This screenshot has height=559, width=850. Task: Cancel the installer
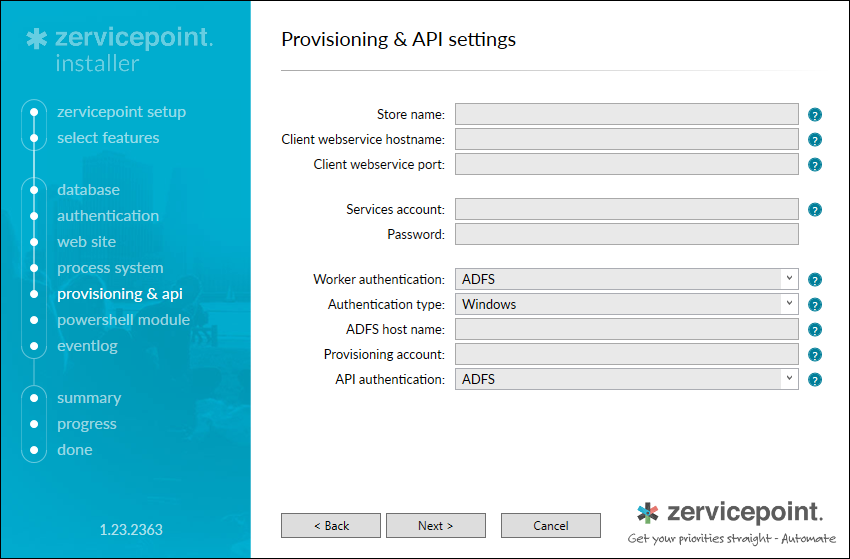coord(550,525)
